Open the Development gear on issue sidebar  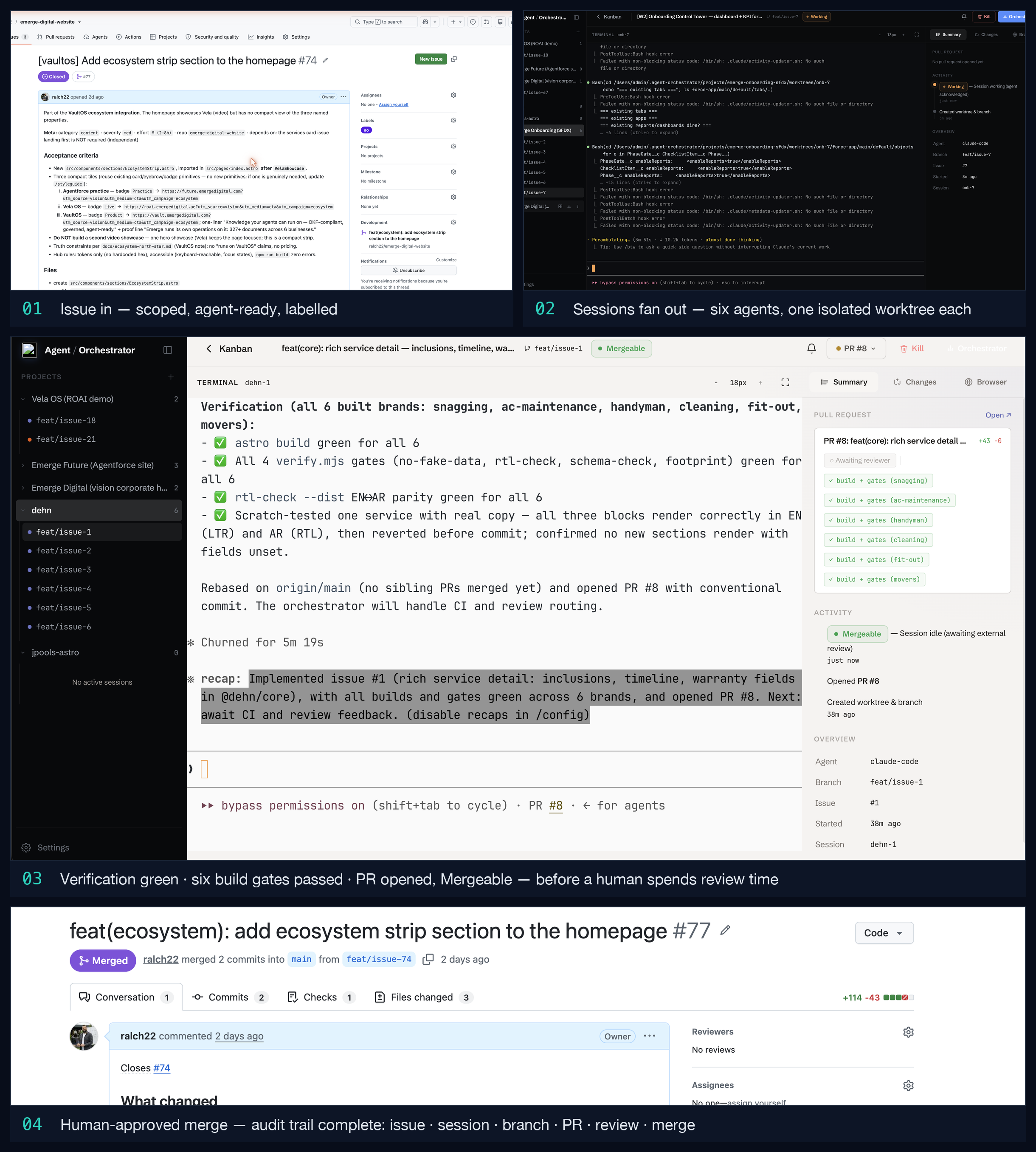pyautogui.click(x=453, y=222)
